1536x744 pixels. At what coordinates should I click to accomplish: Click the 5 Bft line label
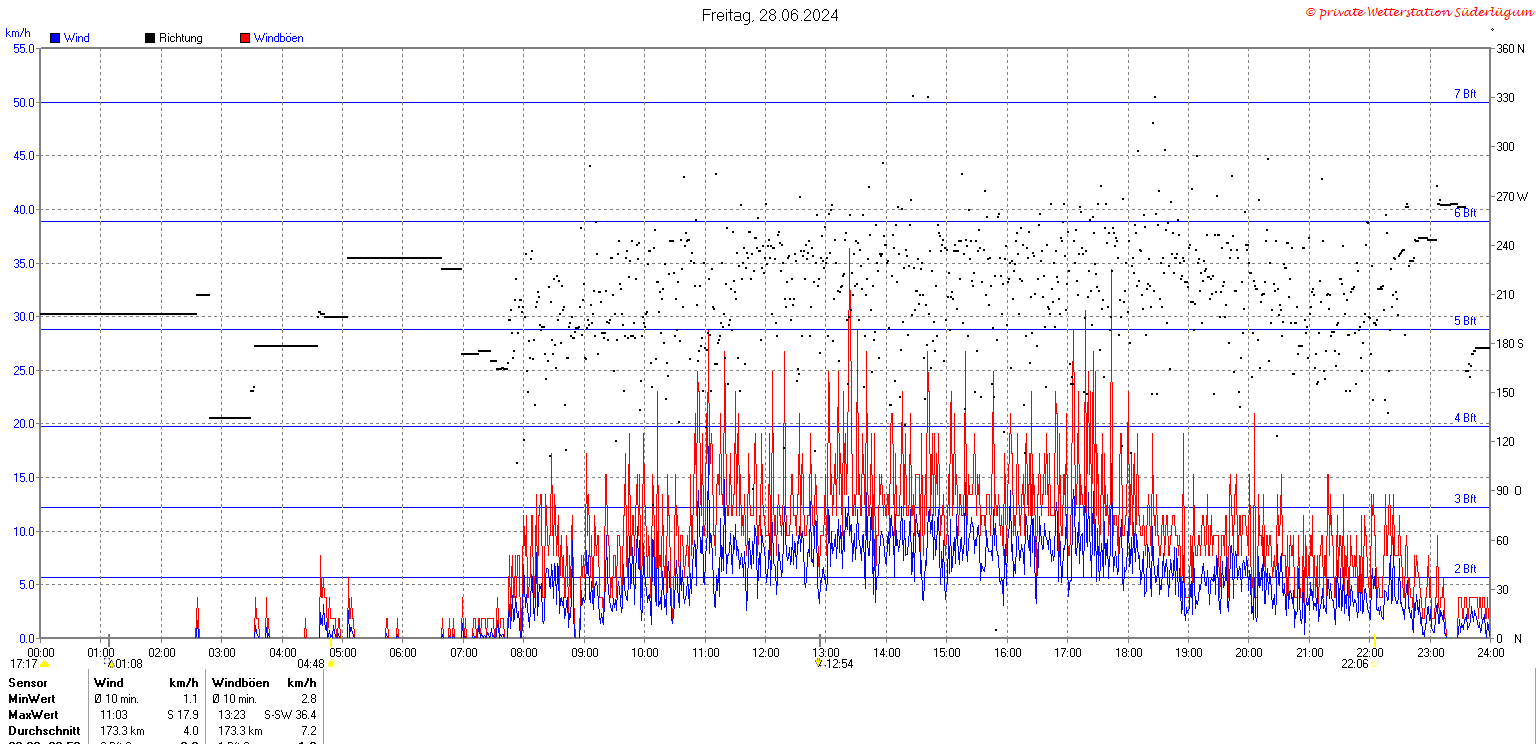coord(1465,321)
